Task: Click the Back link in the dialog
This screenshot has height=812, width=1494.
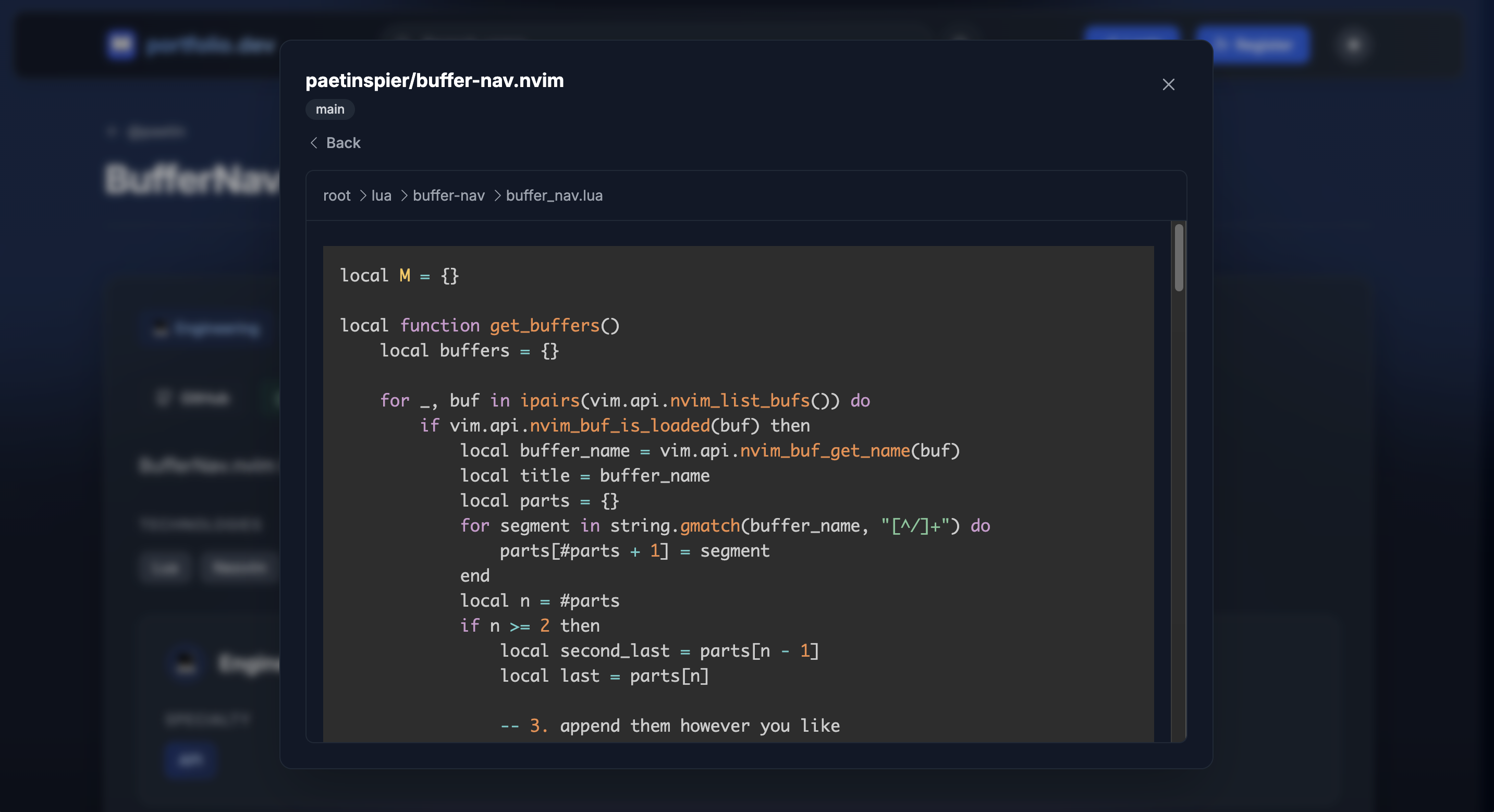Action: pos(335,143)
